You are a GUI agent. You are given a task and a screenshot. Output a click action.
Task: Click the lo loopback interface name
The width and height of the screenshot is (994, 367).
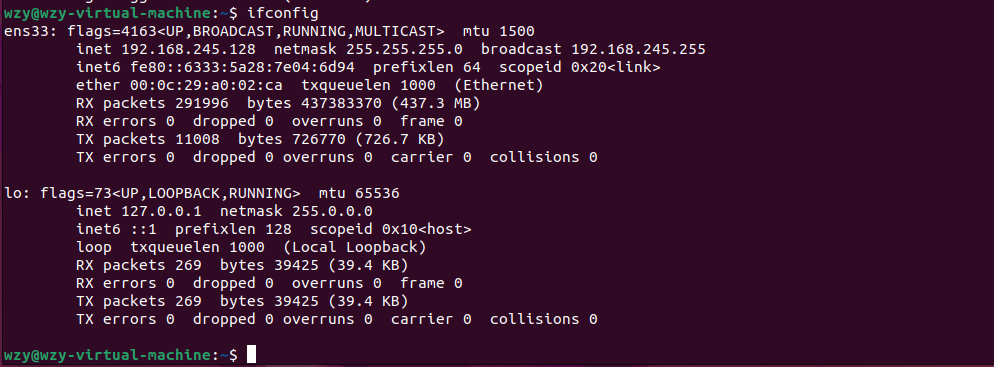click(x=15, y=193)
